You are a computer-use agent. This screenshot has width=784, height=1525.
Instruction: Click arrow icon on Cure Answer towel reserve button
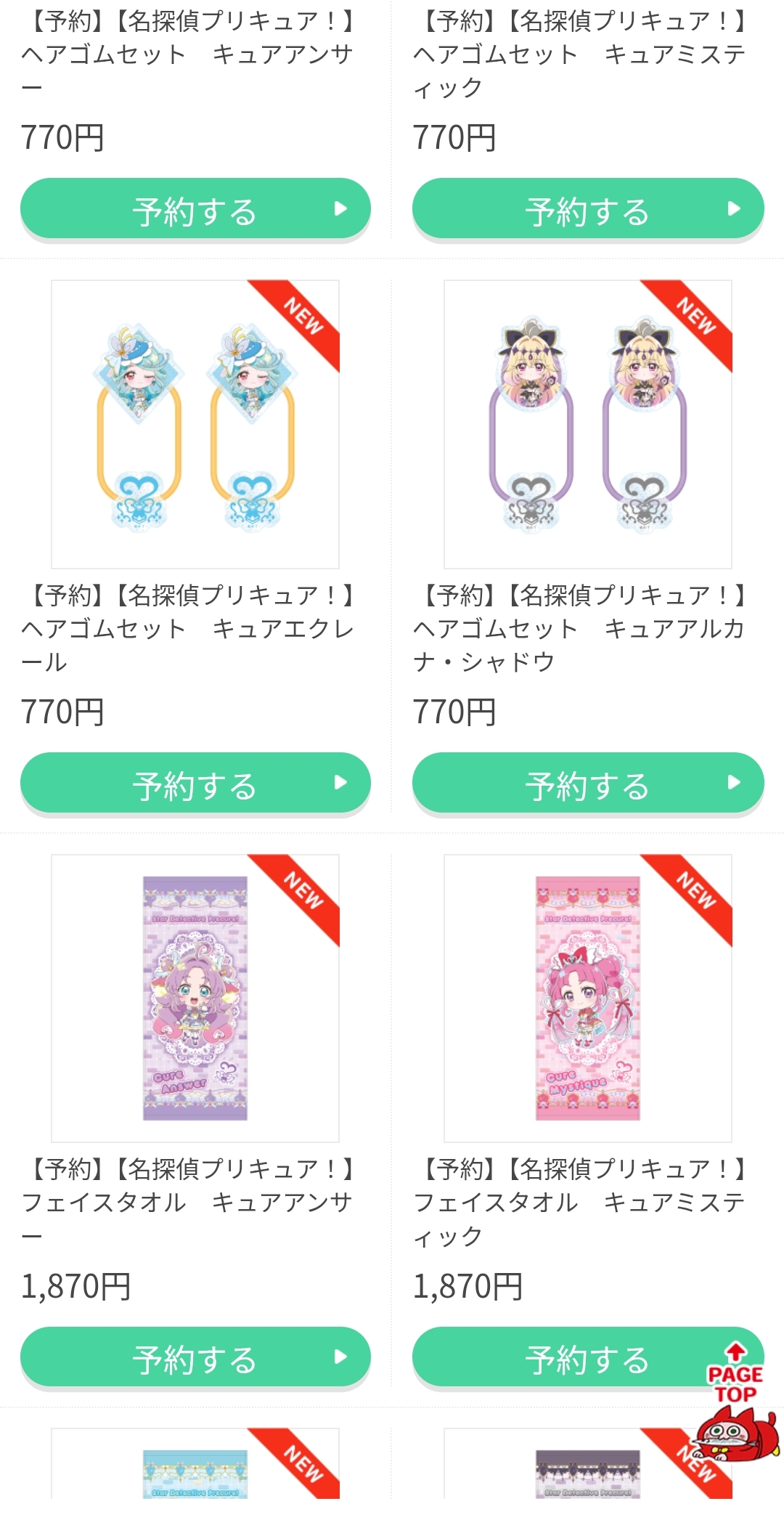[x=340, y=1357]
